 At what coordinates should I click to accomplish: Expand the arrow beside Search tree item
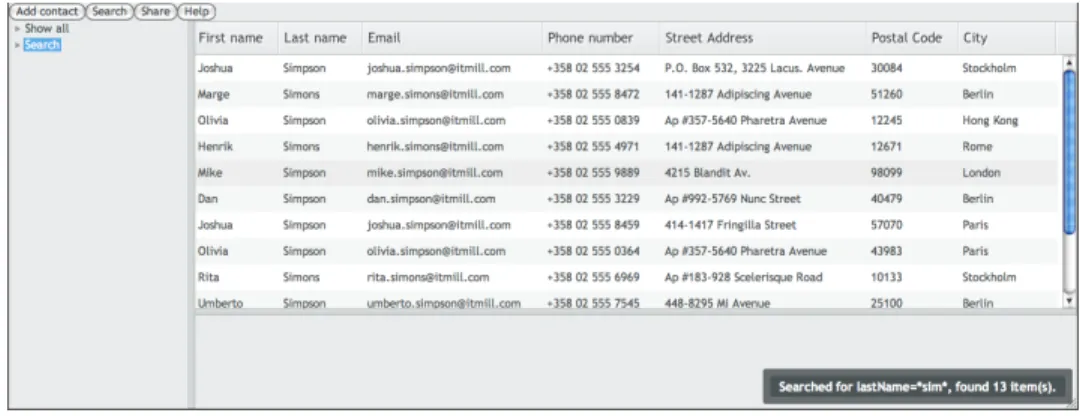tap(18, 45)
